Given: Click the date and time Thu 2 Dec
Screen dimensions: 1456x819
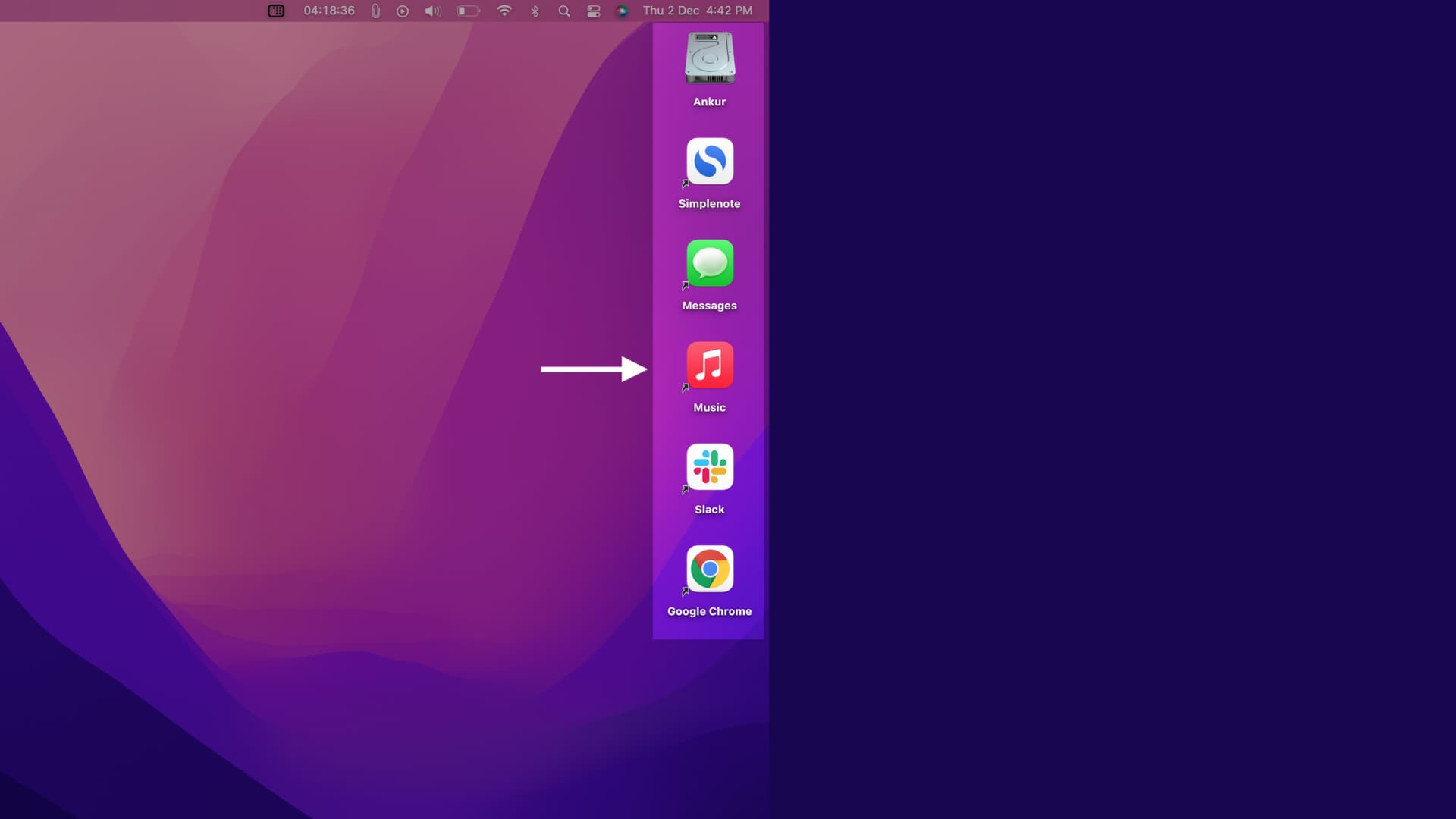Looking at the screenshot, I should (698, 11).
